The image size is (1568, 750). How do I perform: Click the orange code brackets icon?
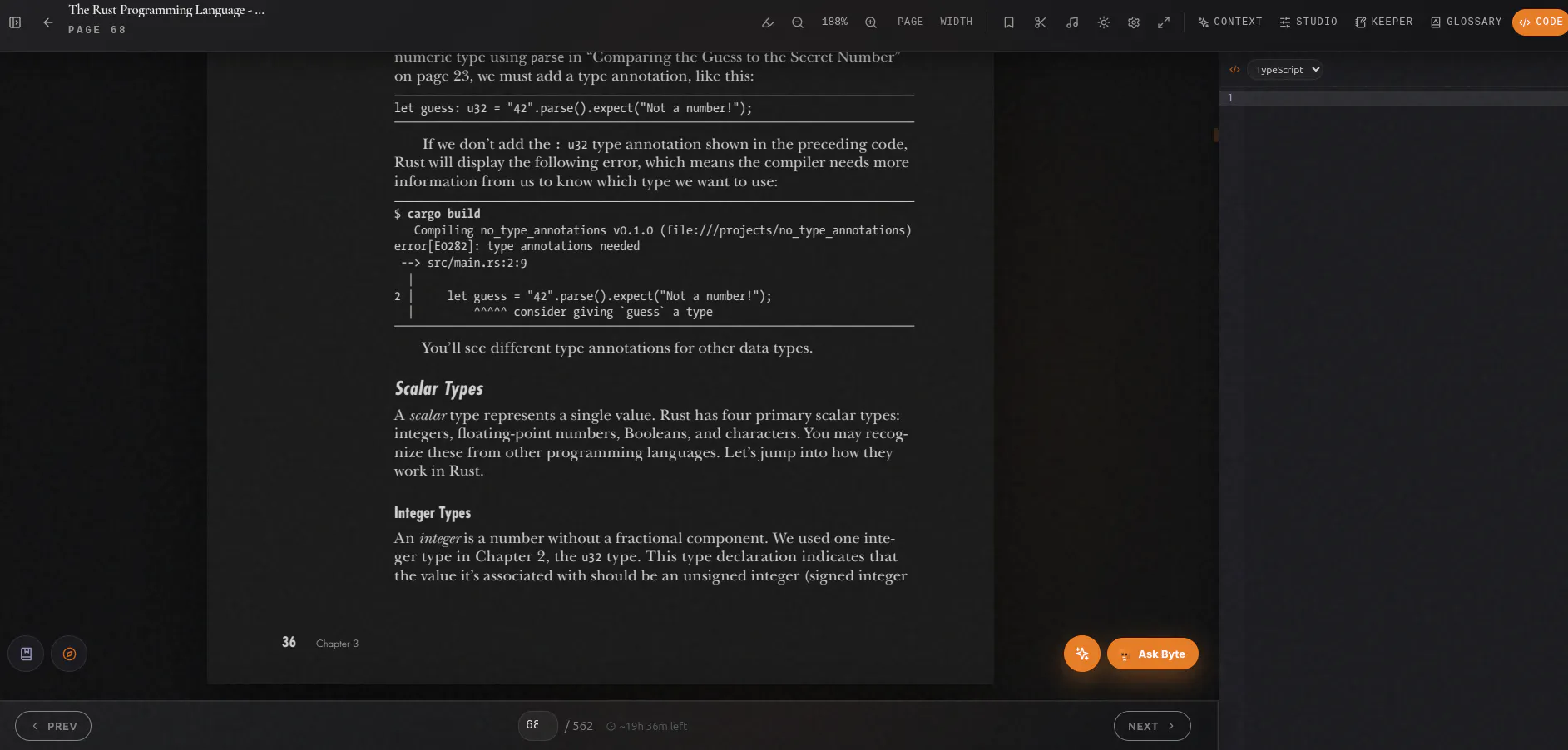(1234, 70)
